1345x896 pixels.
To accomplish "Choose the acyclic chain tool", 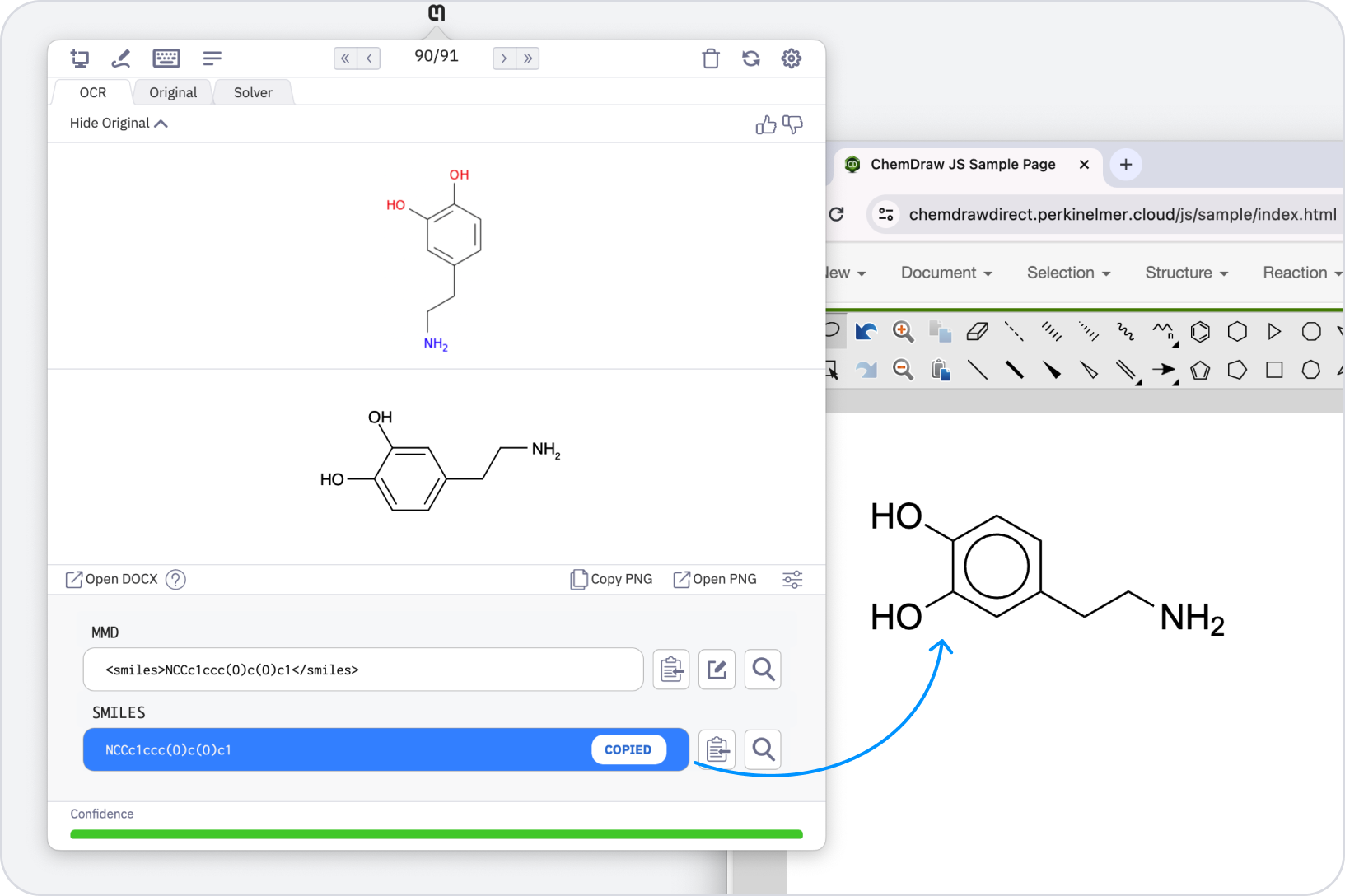I will 1163,331.
